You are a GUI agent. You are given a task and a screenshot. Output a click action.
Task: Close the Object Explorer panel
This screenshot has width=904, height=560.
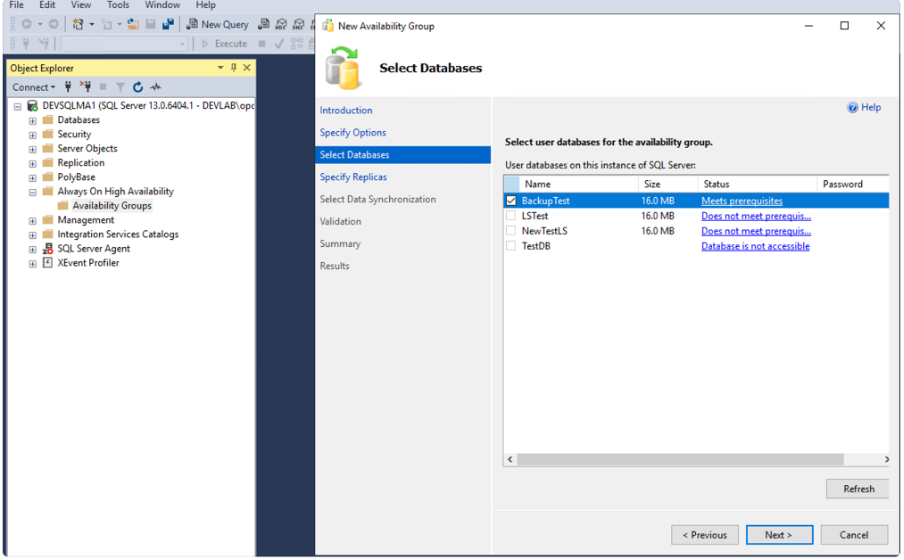(x=247, y=67)
